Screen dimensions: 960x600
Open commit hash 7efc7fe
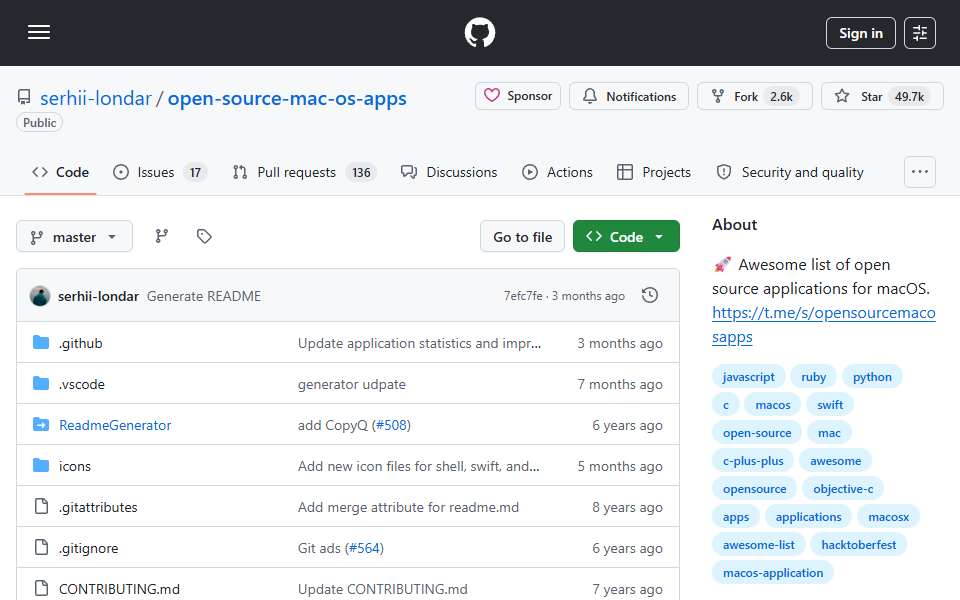523,296
